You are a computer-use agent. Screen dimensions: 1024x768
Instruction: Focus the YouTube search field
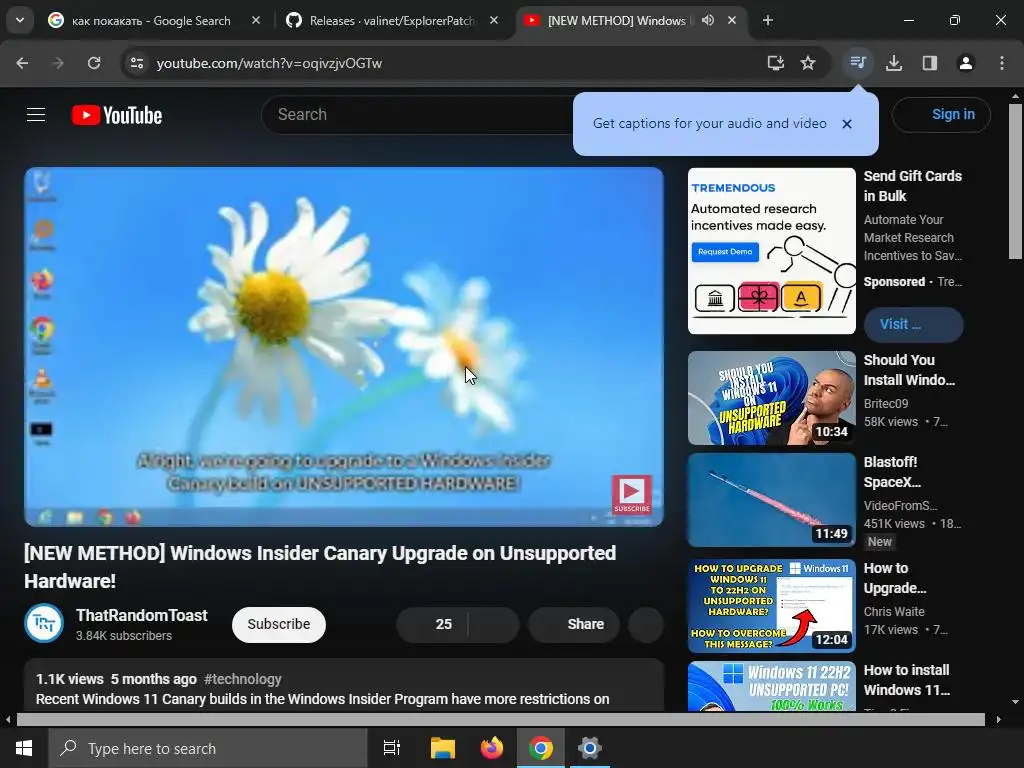pyautogui.click(x=418, y=115)
